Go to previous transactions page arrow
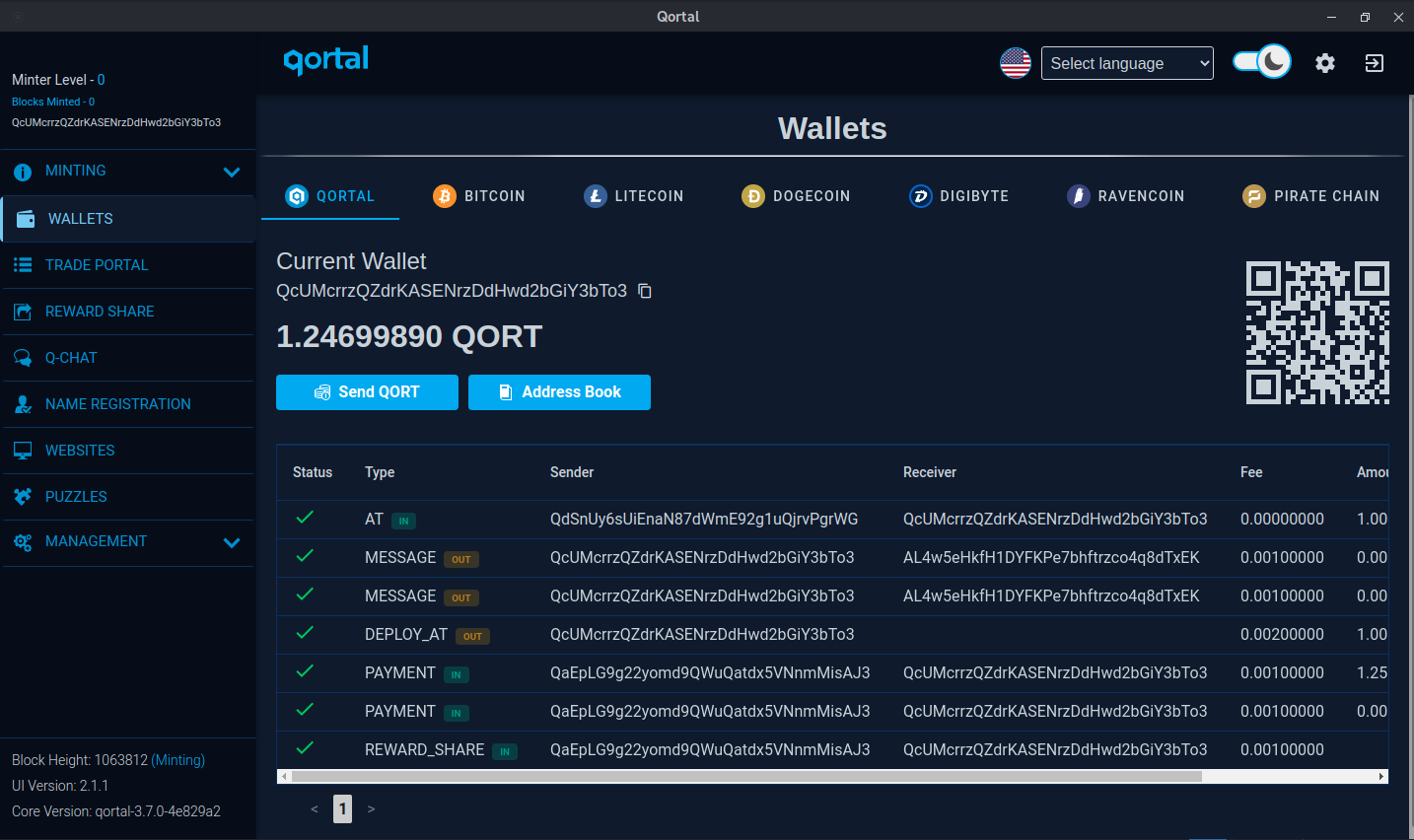 [x=315, y=809]
